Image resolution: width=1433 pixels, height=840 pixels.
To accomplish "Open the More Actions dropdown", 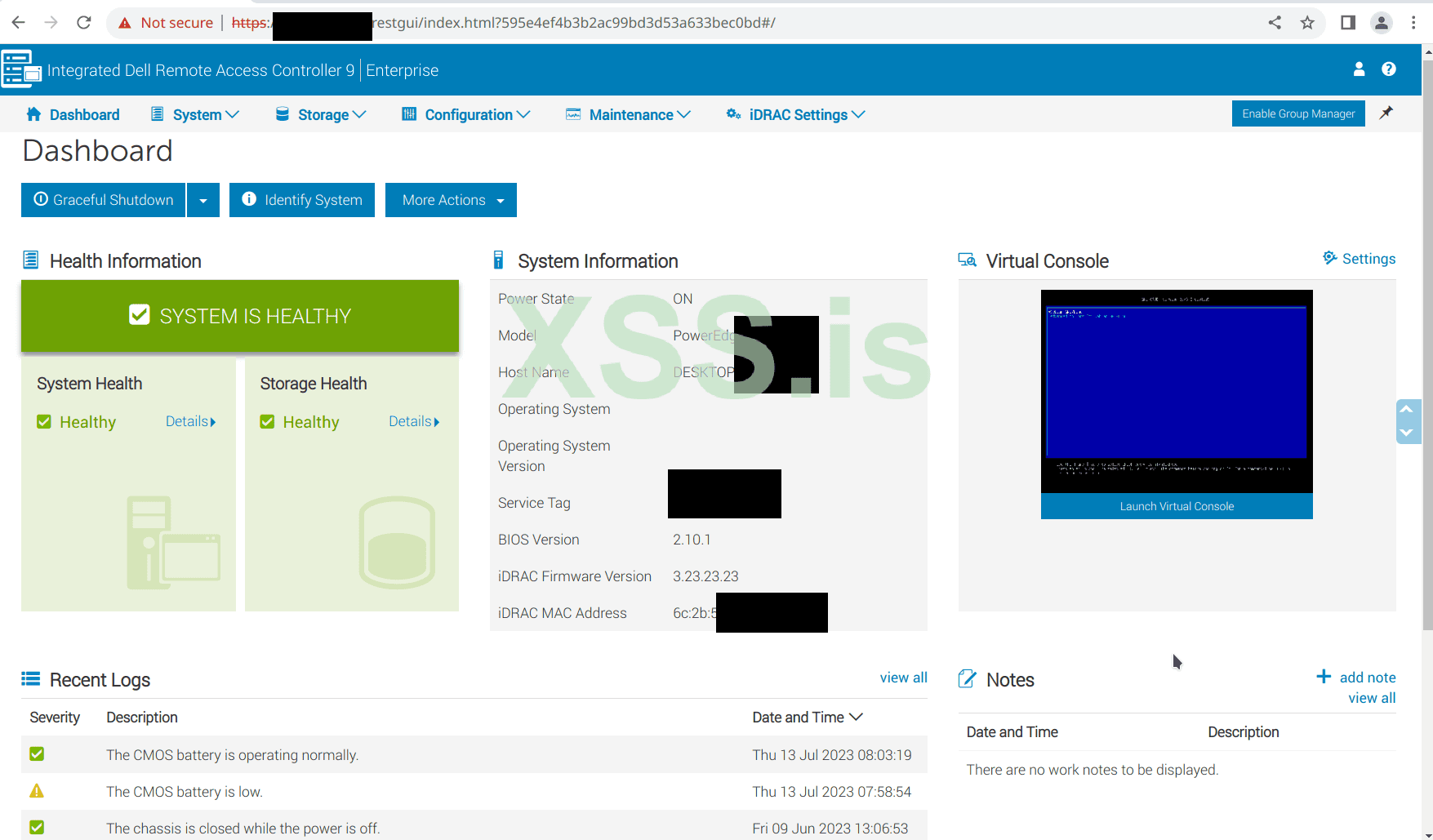I will pyautogui.click(x=450, y=199).
